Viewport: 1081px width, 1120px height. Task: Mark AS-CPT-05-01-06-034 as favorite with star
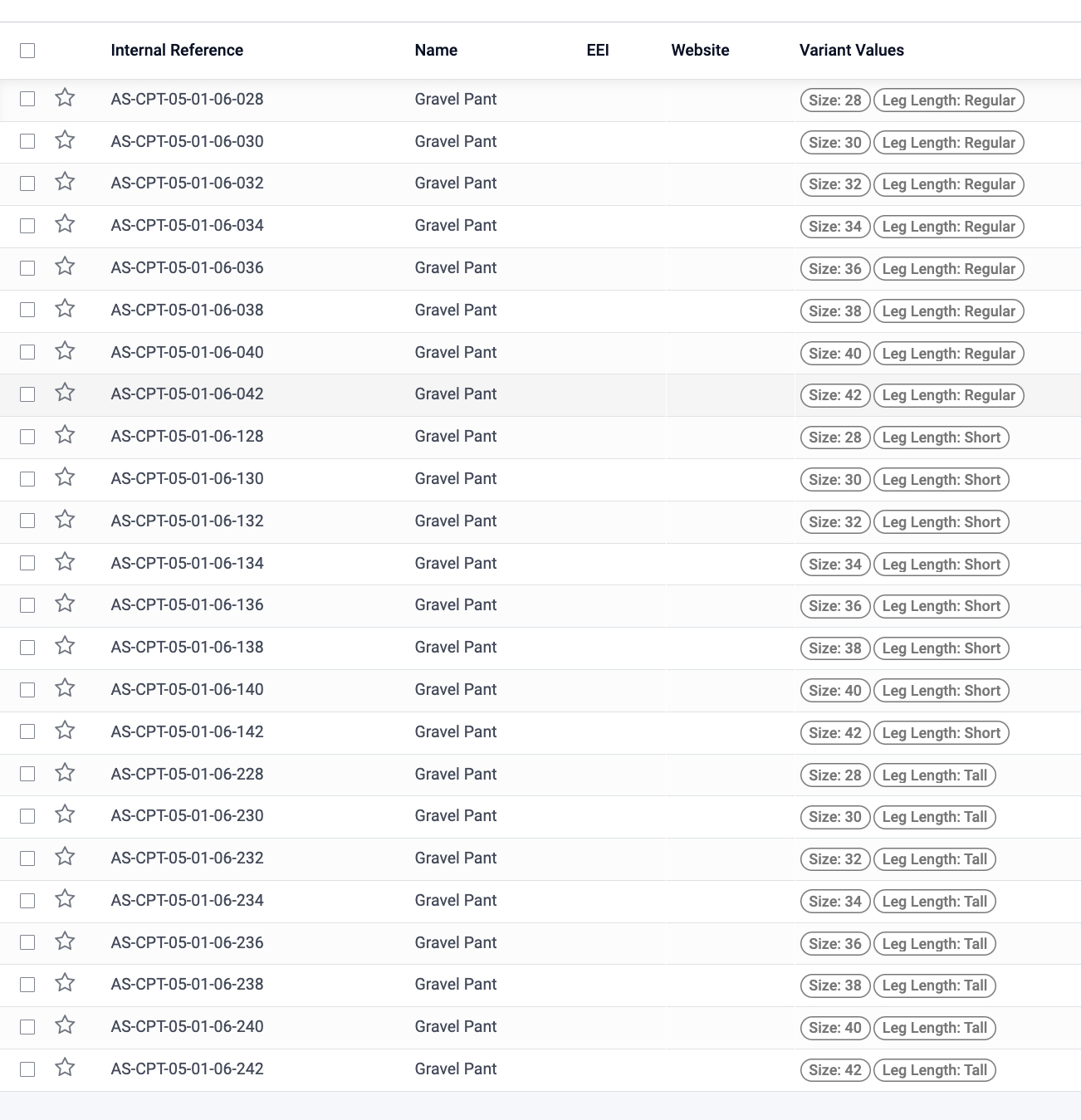[x=65, y=224]
